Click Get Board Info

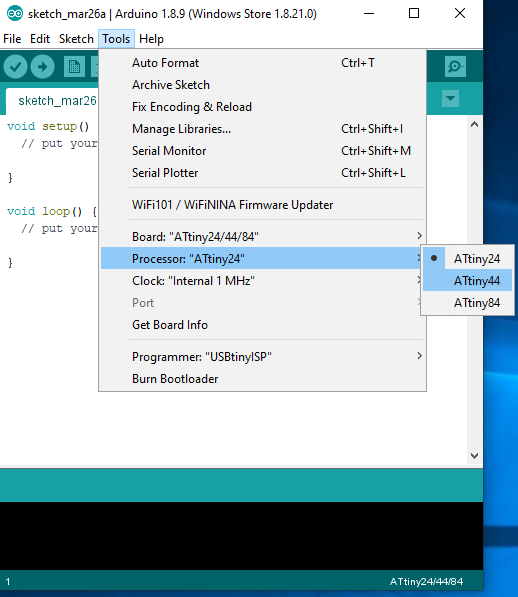[x=263, y=325]
